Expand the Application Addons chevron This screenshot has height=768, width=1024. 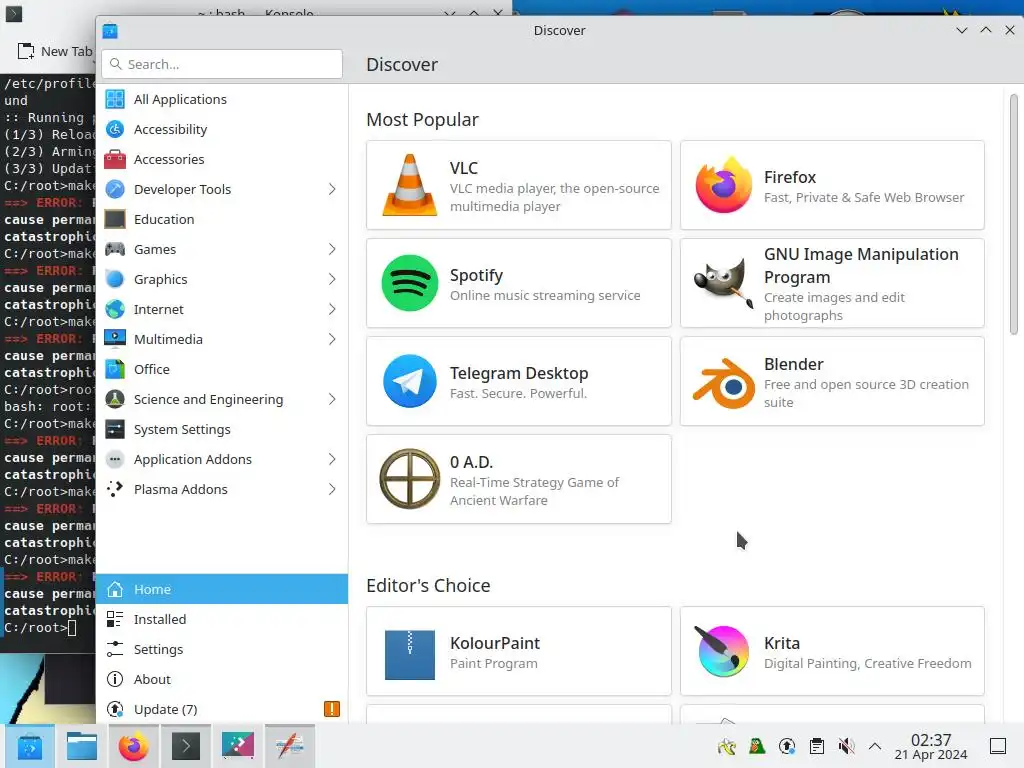pyautogui.click(x=332, y=459)
